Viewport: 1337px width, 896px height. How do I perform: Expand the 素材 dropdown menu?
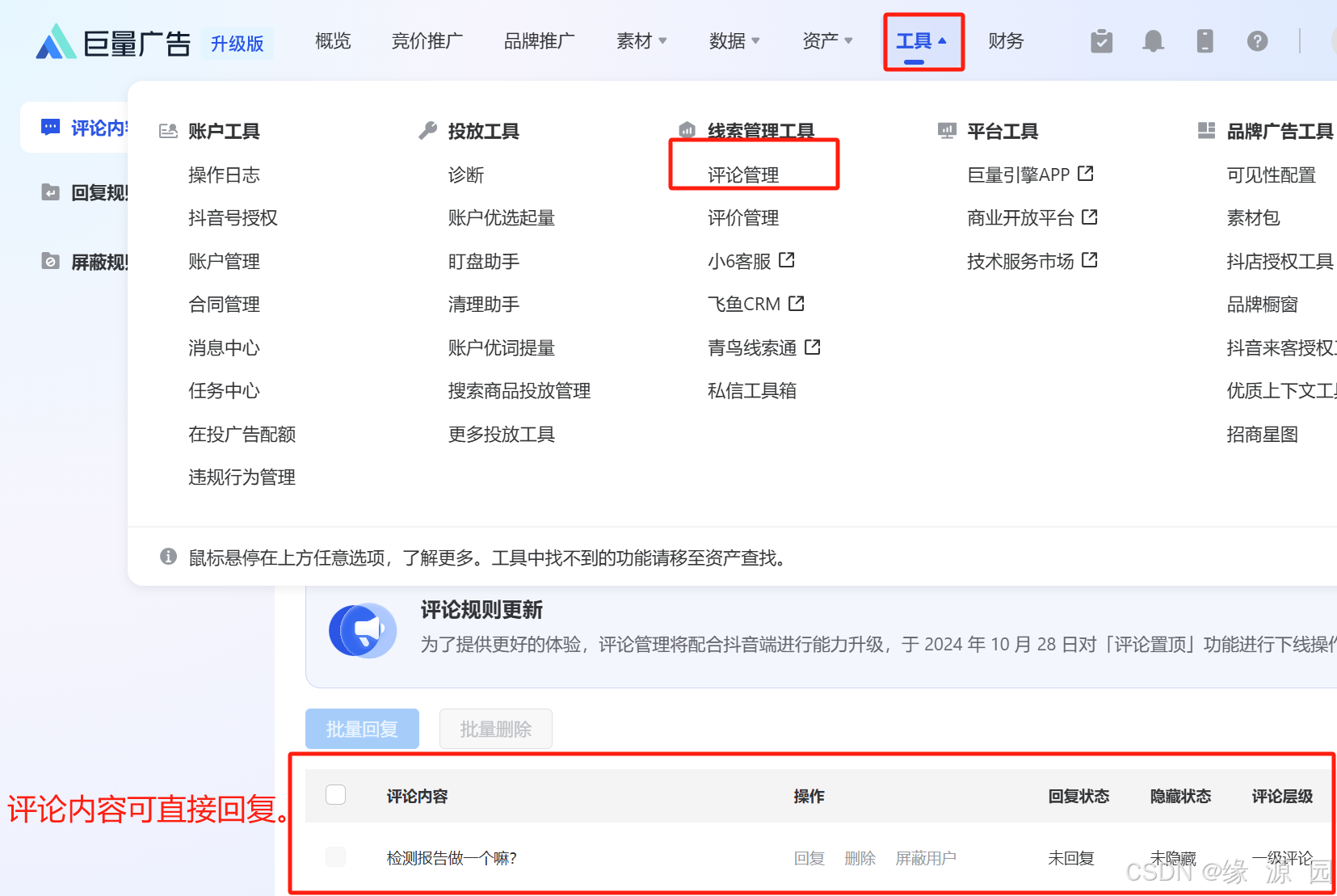tap(641, 41)
